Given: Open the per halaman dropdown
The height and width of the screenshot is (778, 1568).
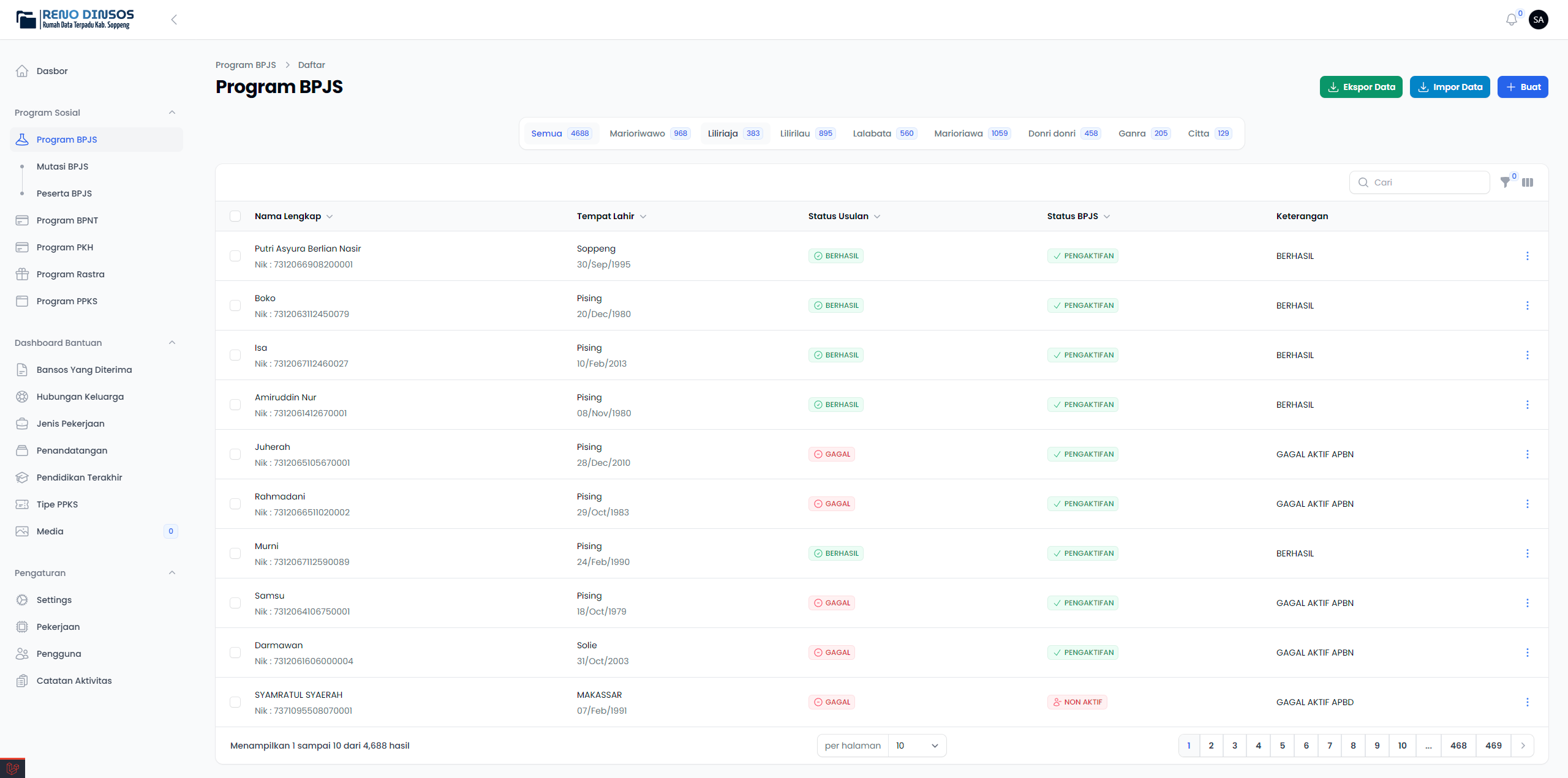Looking at the screenshot, I should [917, 746].
